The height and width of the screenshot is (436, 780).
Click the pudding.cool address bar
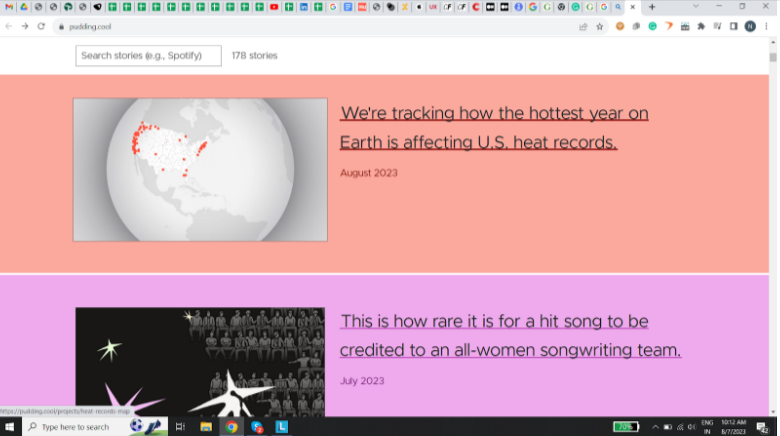tap(318, 27)
